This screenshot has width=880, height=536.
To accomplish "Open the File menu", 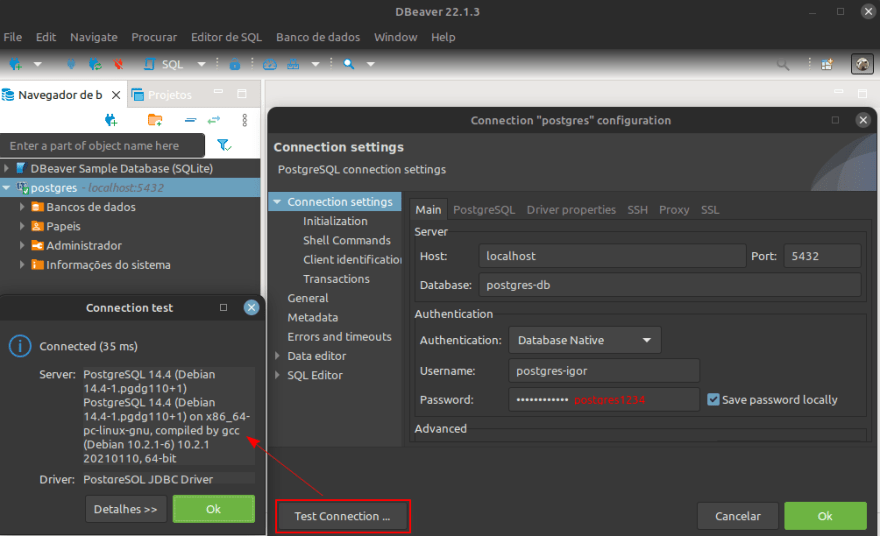I will tap(12, 37).
